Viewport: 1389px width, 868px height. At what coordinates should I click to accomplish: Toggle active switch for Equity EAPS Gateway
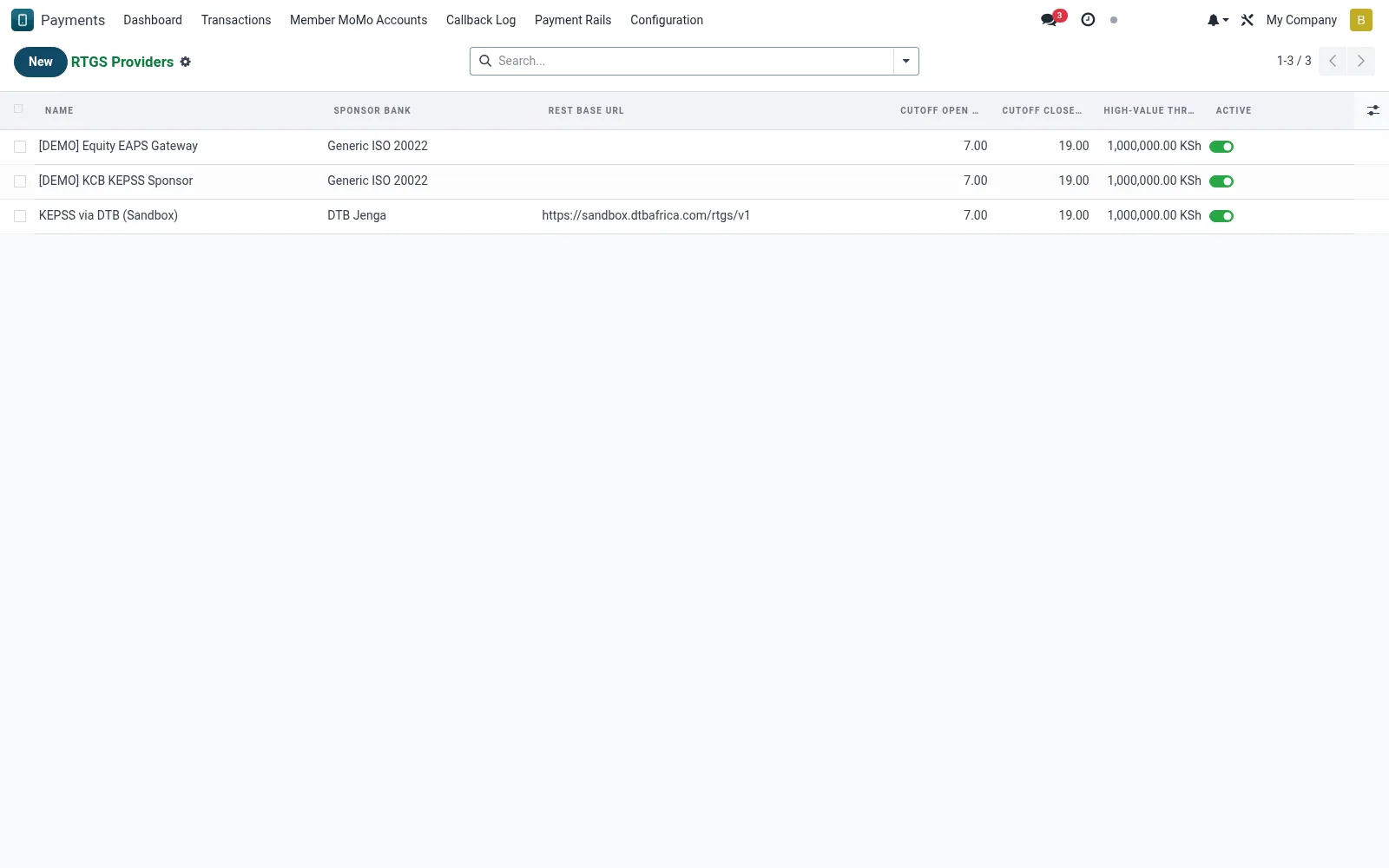pos(1221,147)
